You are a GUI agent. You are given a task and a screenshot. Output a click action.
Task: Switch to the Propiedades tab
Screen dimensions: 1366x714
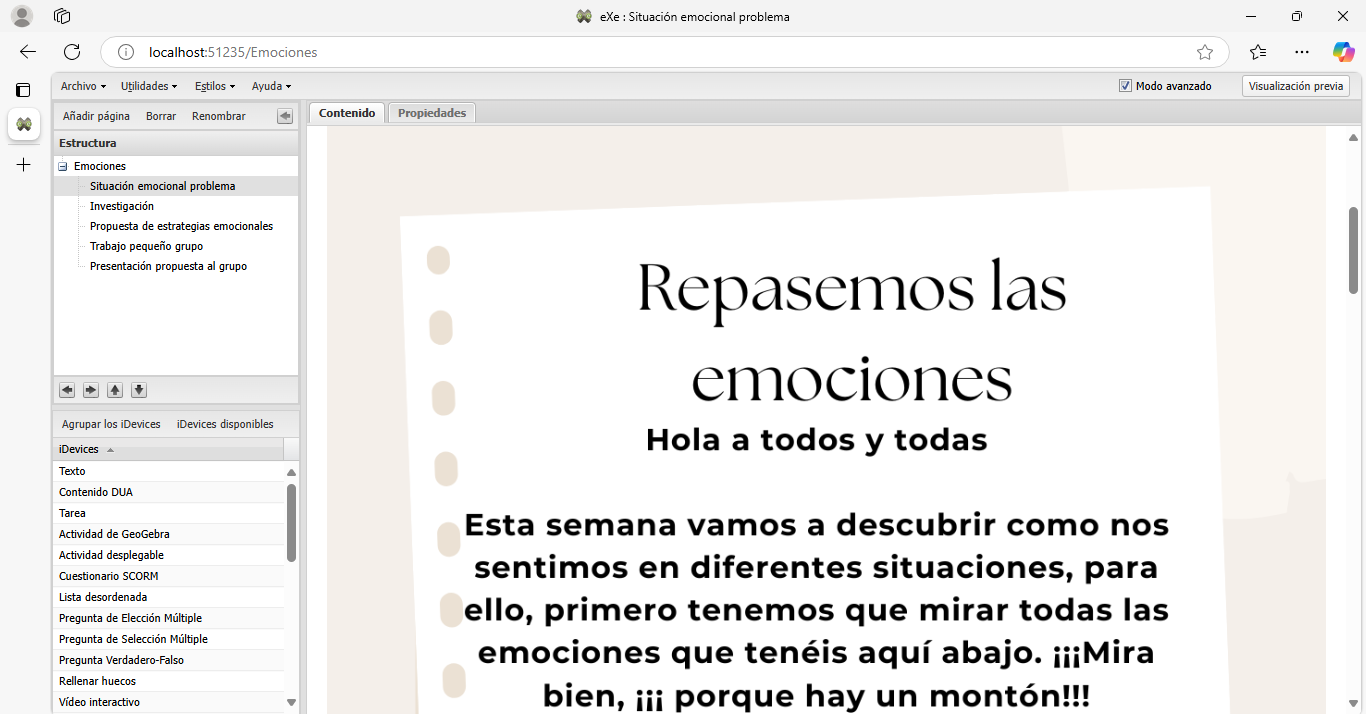pos(432,113)
